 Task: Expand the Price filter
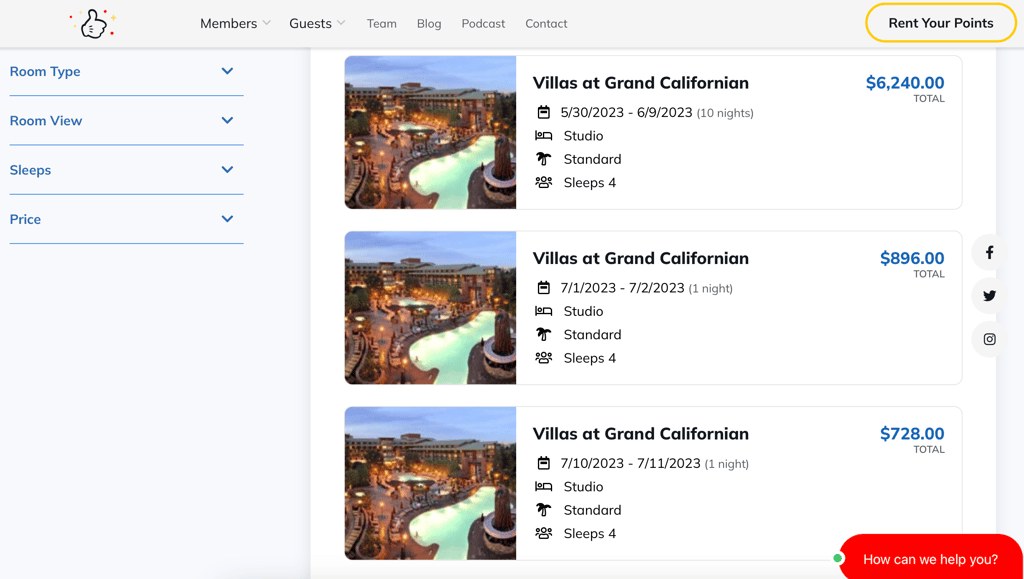(126, 219)
